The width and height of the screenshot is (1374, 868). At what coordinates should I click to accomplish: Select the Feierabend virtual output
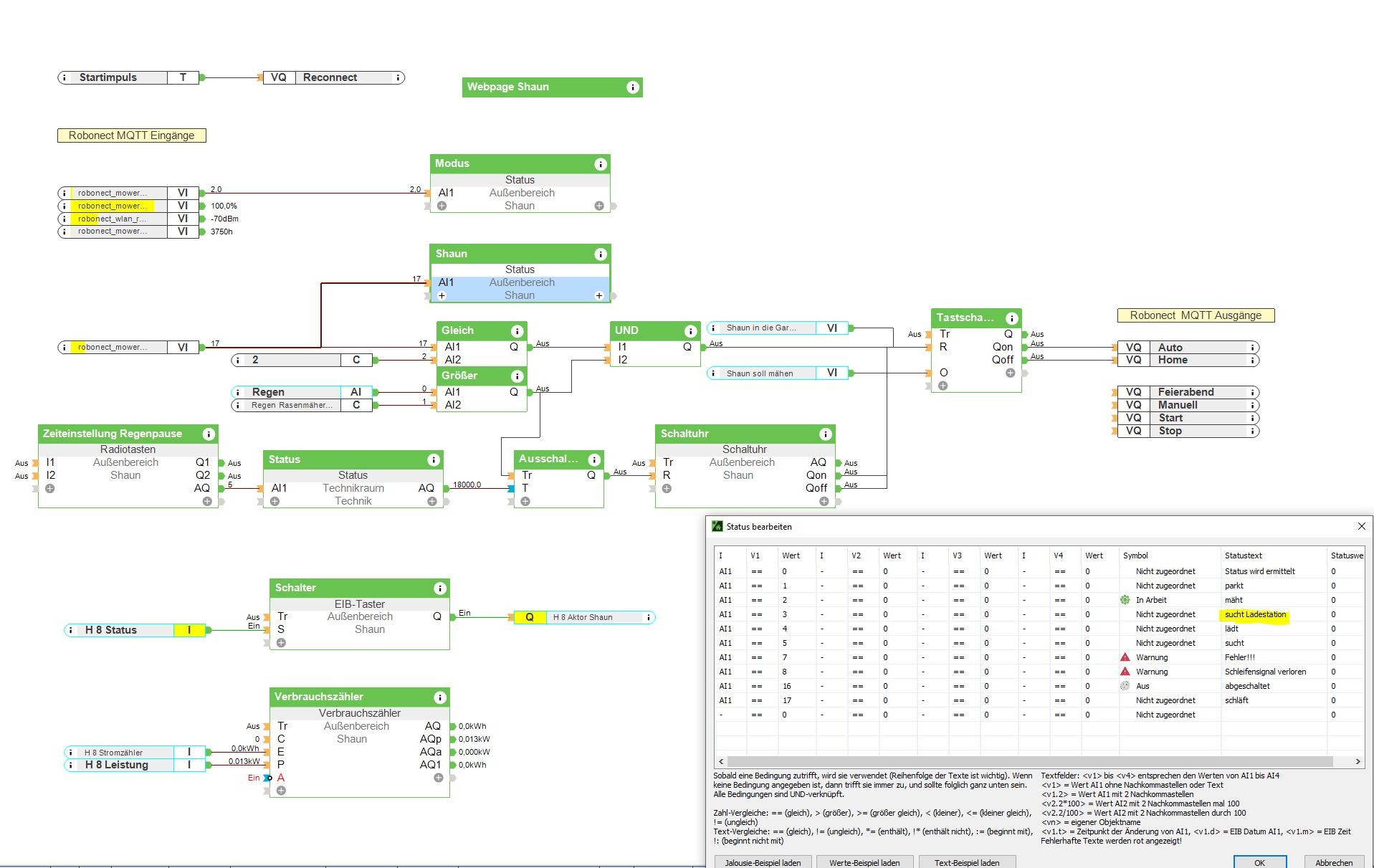pos(1188,392)
